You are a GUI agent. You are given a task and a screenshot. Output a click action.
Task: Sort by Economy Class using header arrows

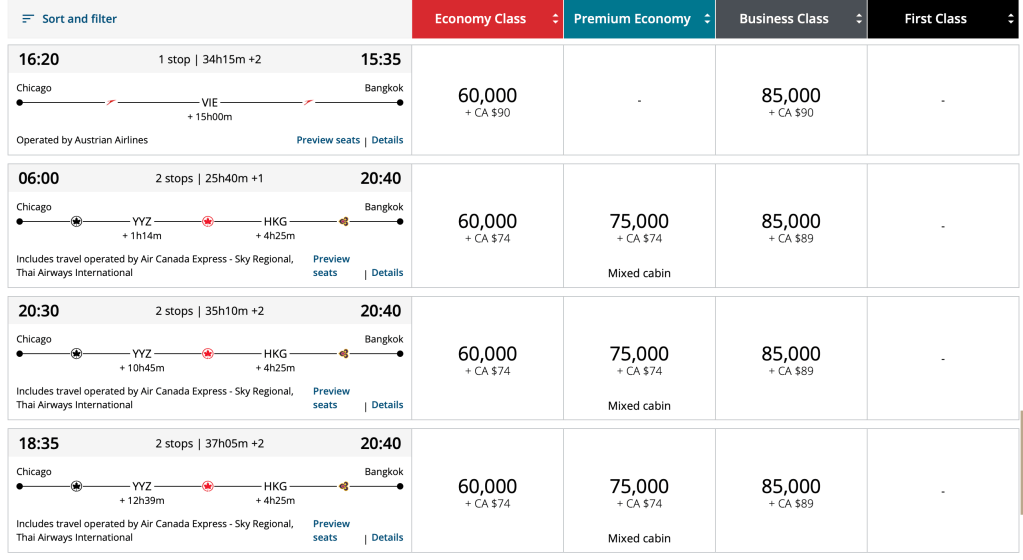tap(555, 19)
